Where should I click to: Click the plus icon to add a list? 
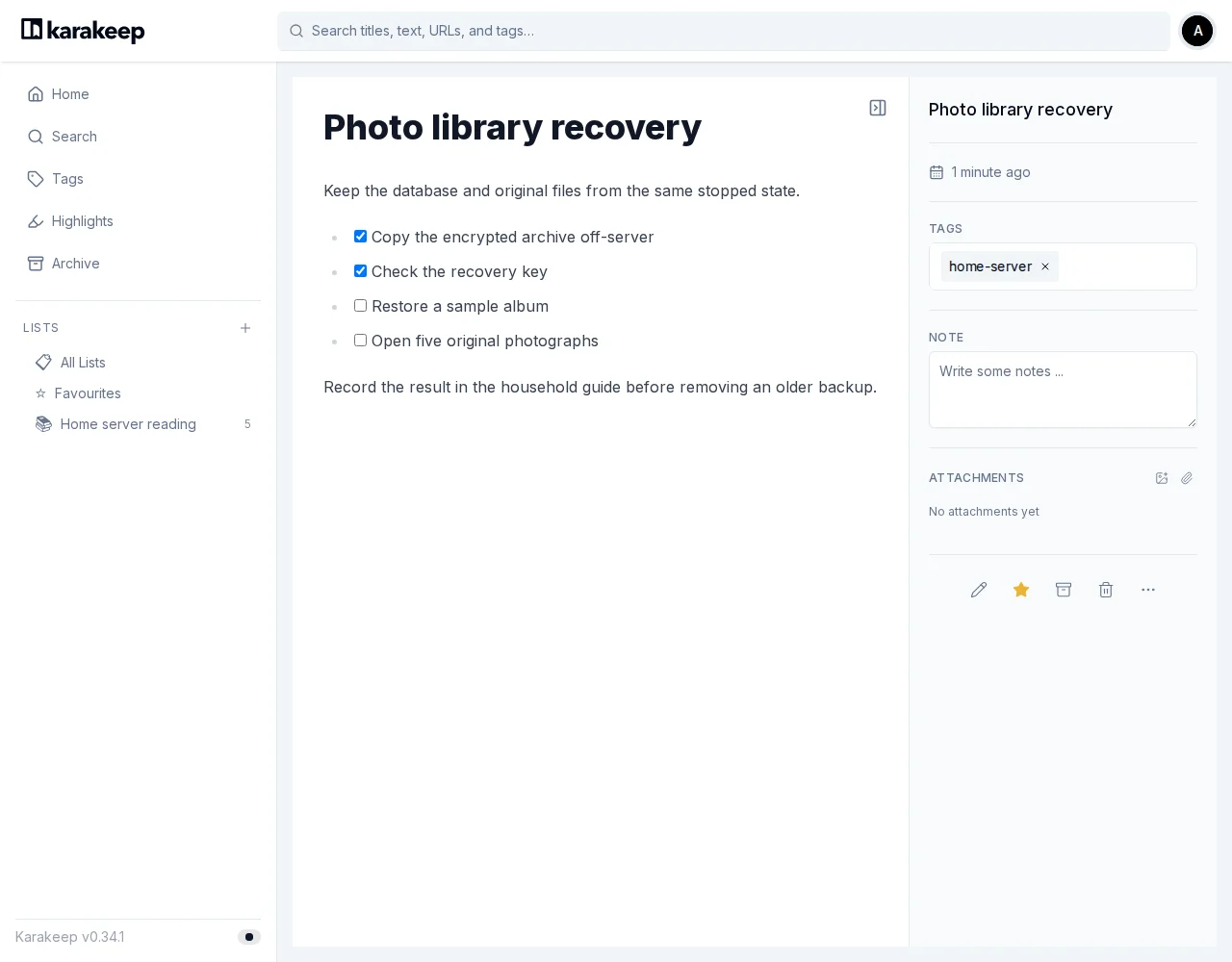pos(245,328)
